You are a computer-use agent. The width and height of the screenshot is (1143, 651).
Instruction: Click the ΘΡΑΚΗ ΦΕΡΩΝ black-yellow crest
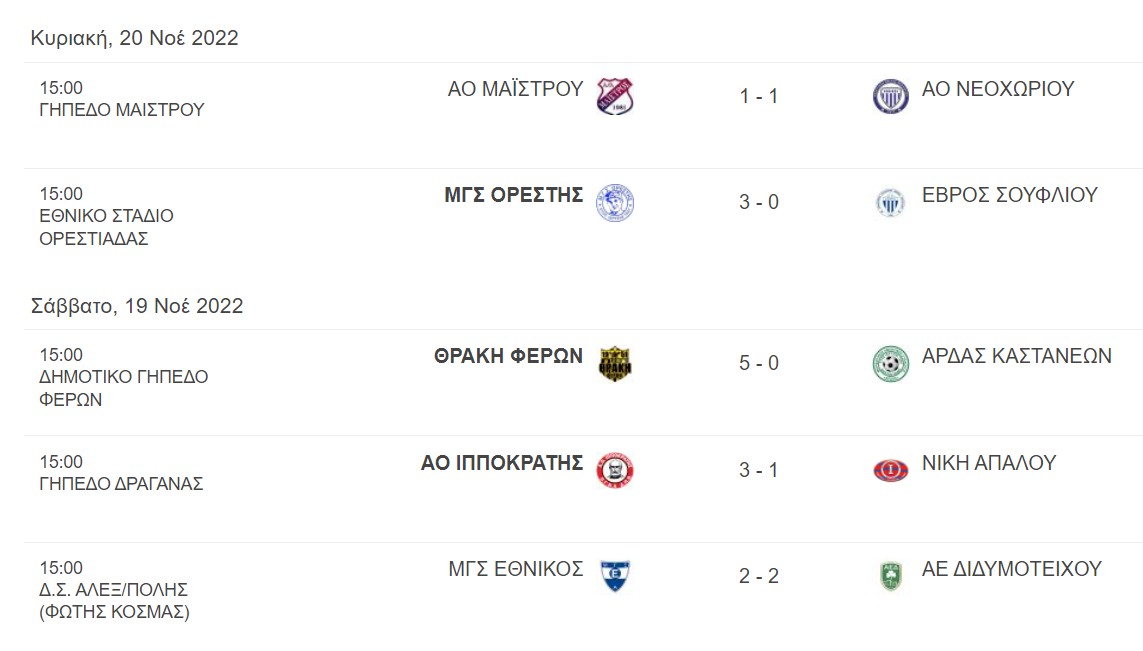615,364
